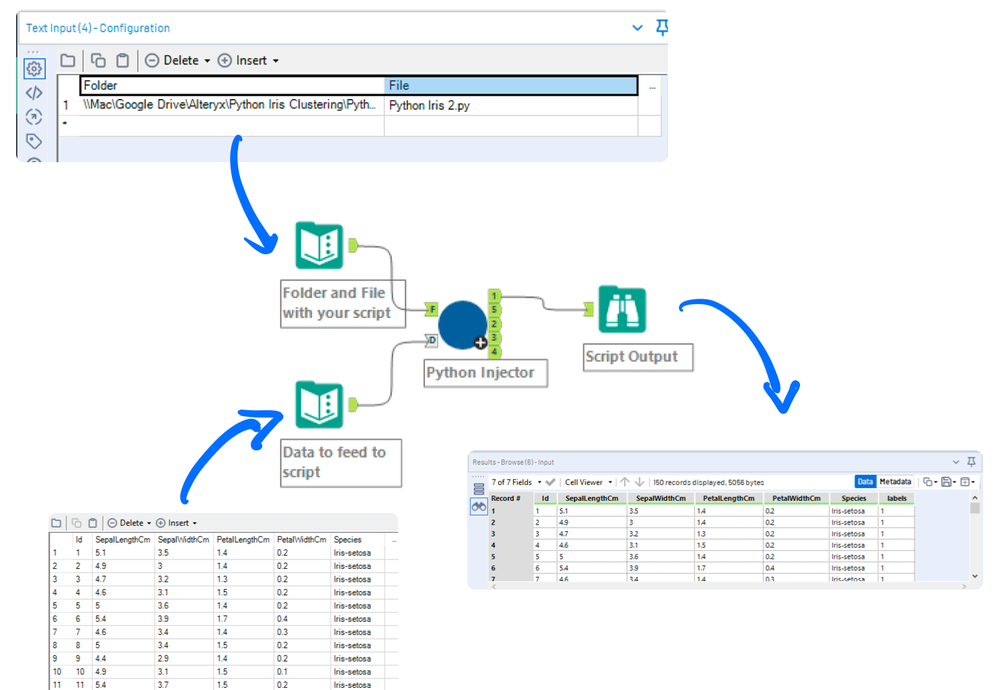Screen dimensions: 999x690
Task: Click the copy icon in Text Input (4) toolbar
Action: [98, 61]
